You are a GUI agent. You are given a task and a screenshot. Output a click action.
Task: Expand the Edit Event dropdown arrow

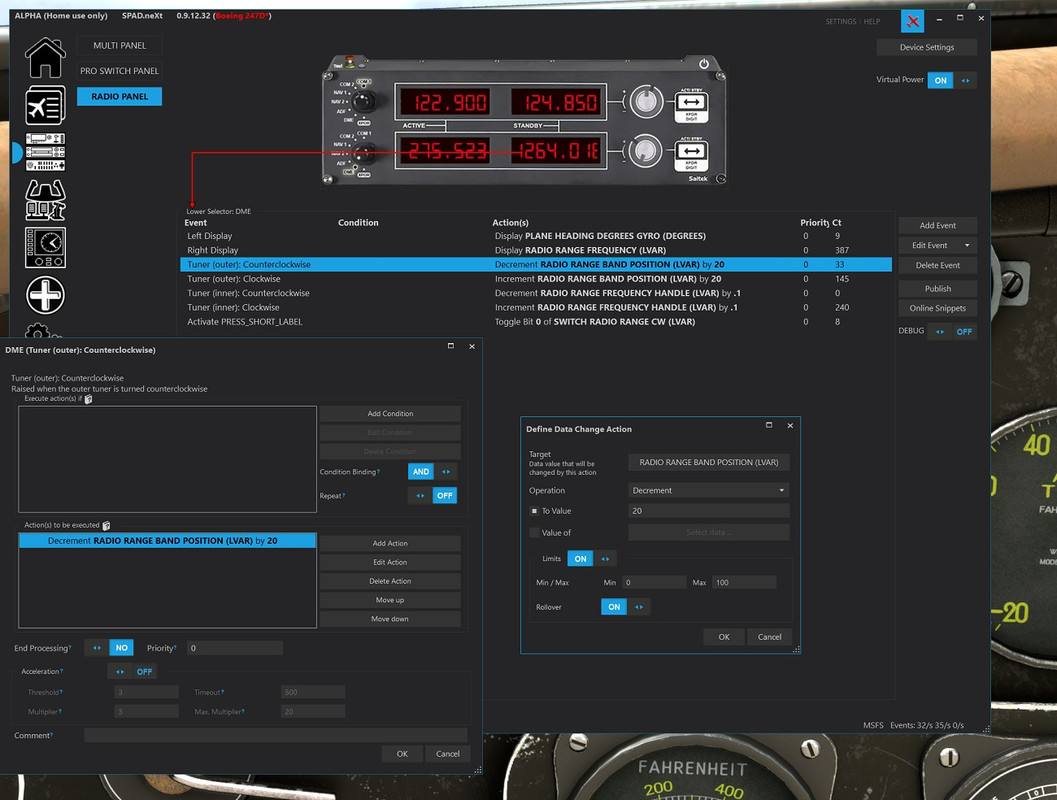coord(967,245)
